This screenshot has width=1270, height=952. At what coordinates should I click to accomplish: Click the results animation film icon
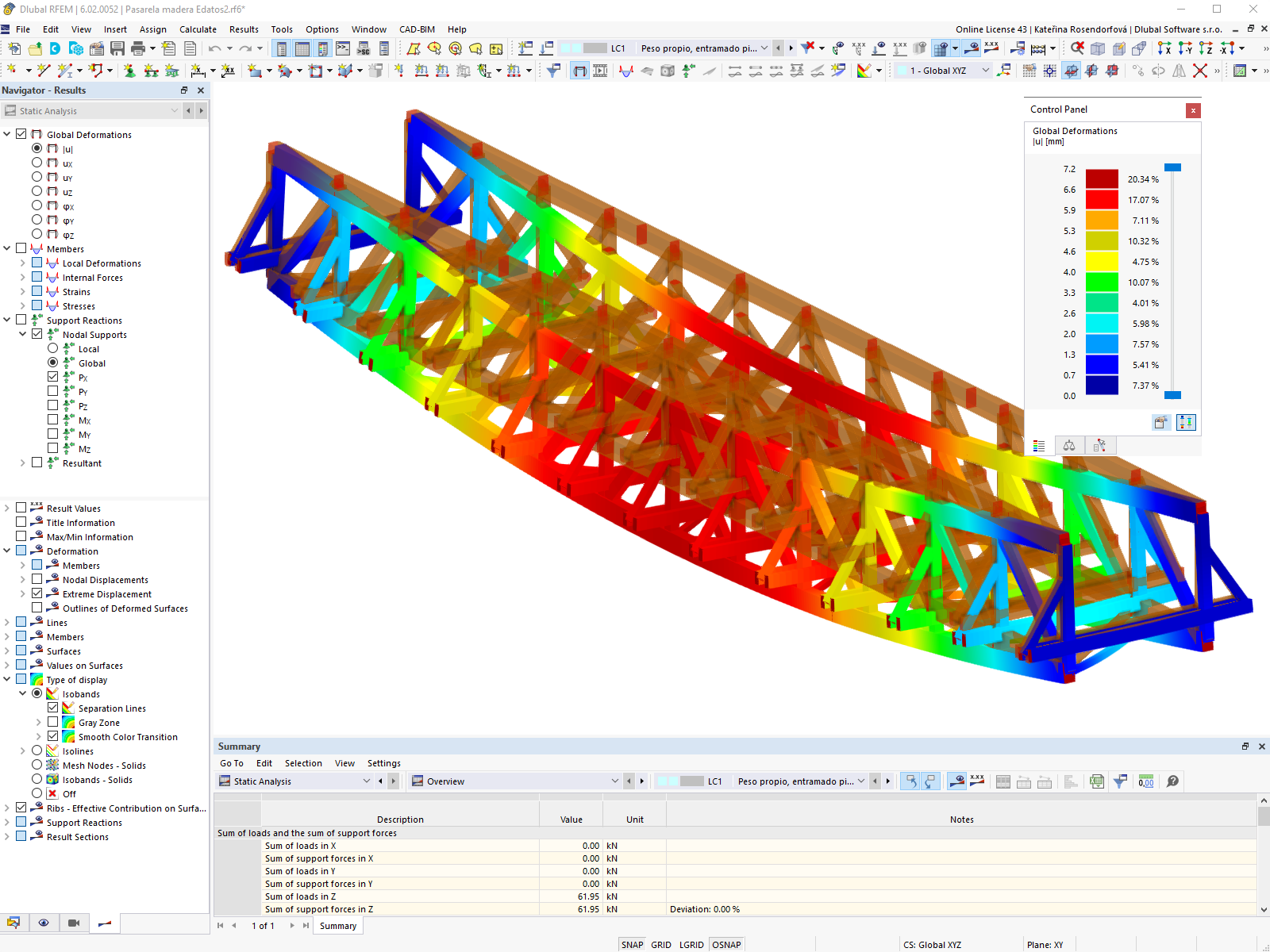(x=601, y=71)
